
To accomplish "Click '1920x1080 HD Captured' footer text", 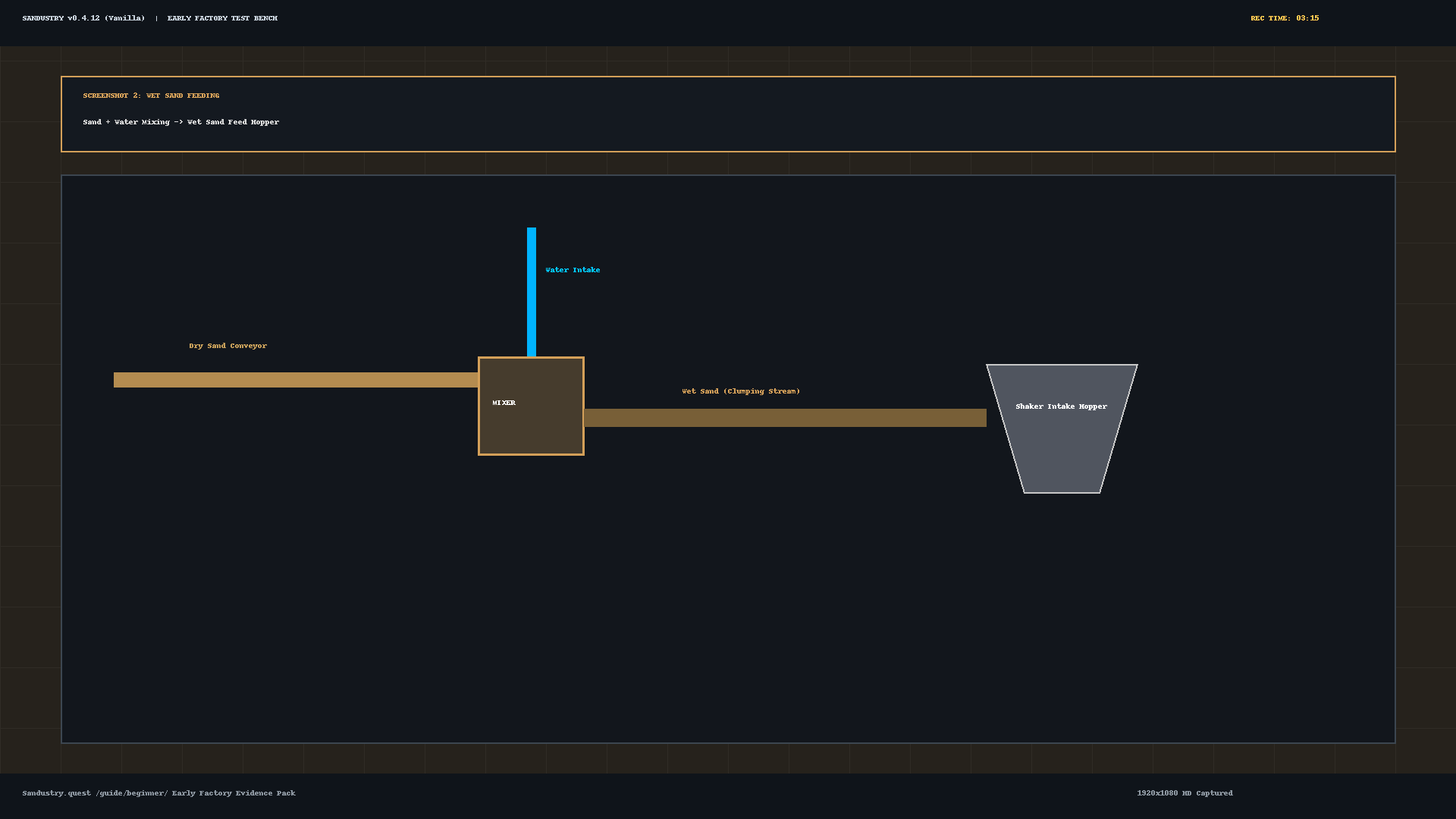I will [x=1185, y=793].
